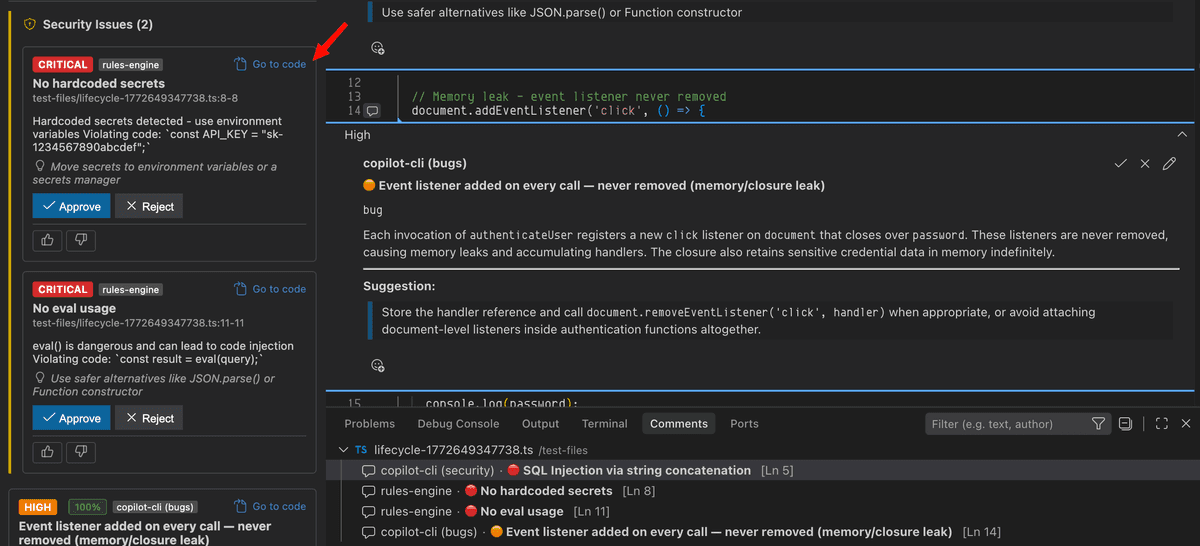Viewport: 1200px width, 546px height.
Task: Select Event listener comment row at Ln 14
Action: [763, 532]
